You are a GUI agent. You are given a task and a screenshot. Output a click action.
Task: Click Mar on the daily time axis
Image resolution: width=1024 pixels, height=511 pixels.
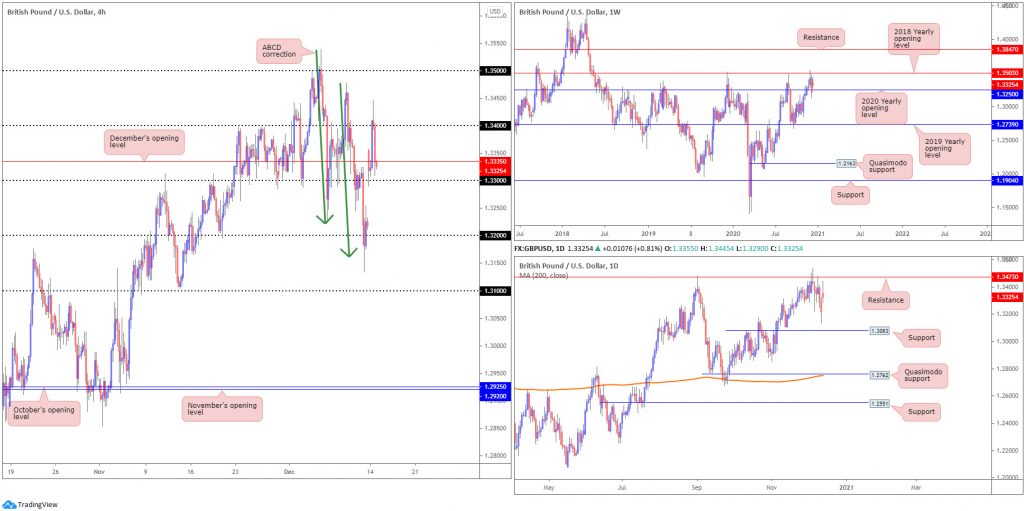coord(916,487)
